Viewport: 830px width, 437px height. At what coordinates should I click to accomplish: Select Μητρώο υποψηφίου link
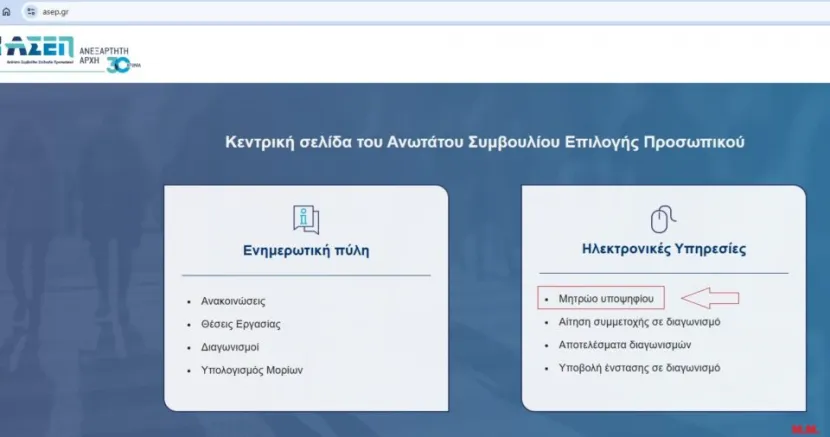[x=606, y=299]
